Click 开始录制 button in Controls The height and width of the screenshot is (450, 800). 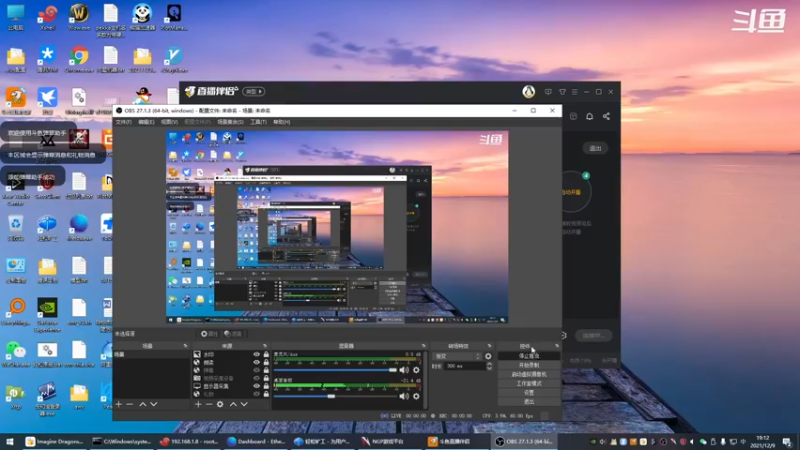pyautogui.click(x=529, y=365)
